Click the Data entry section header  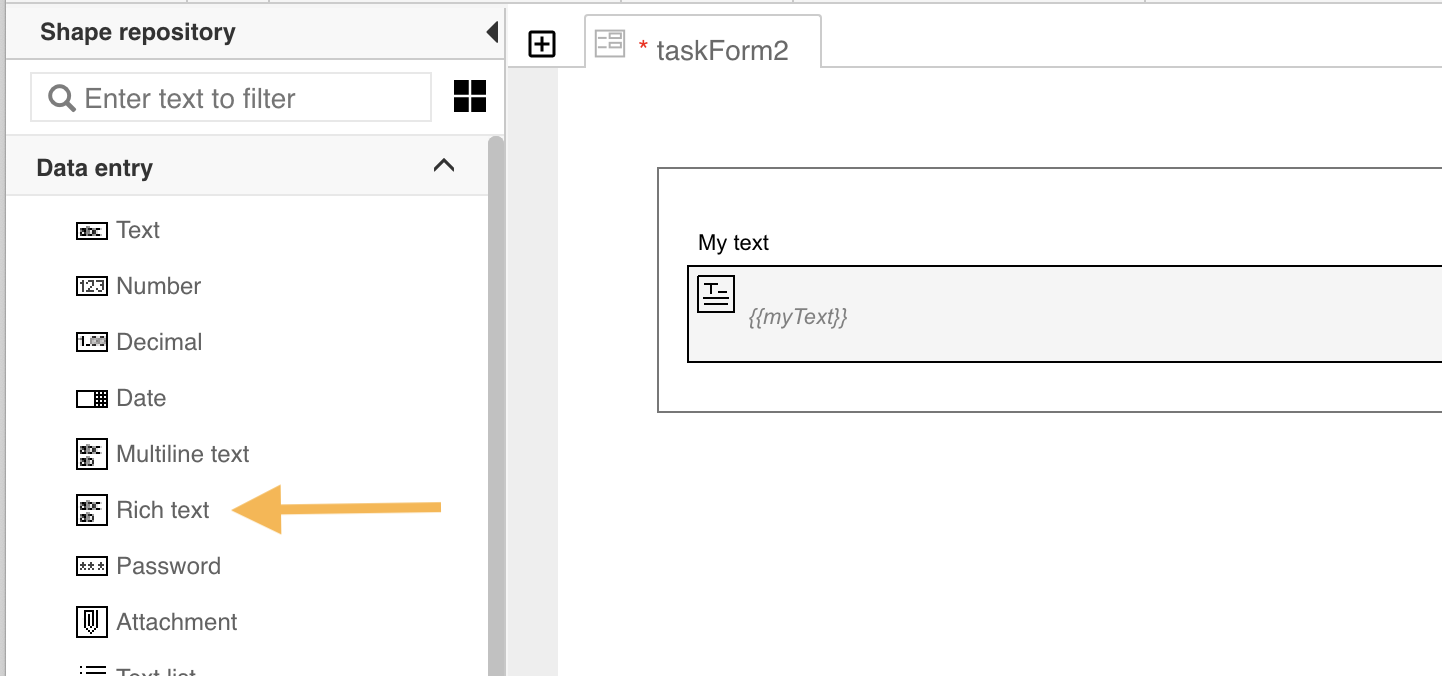[x=95, y=167]
